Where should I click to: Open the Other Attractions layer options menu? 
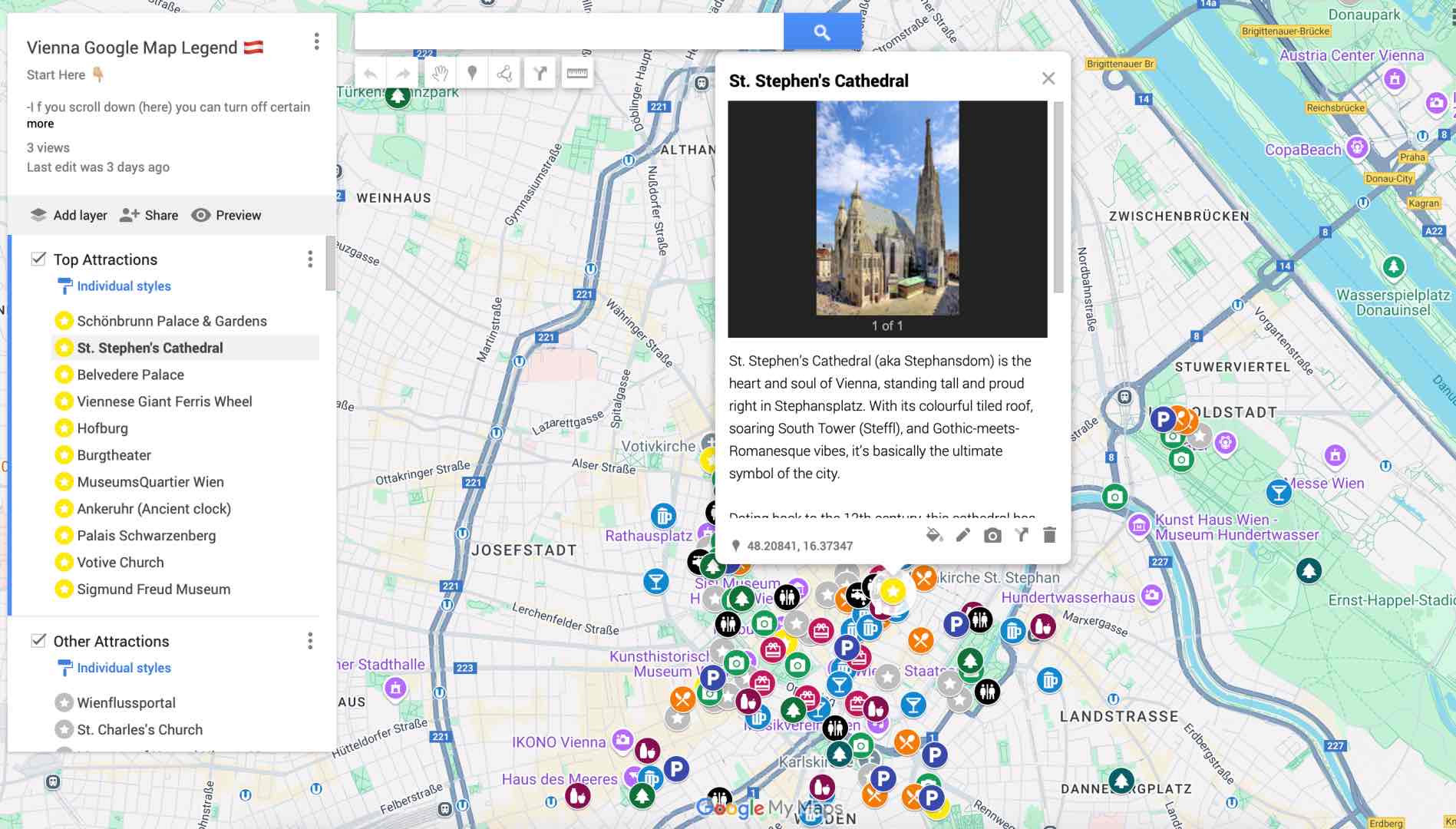point(310,641)
